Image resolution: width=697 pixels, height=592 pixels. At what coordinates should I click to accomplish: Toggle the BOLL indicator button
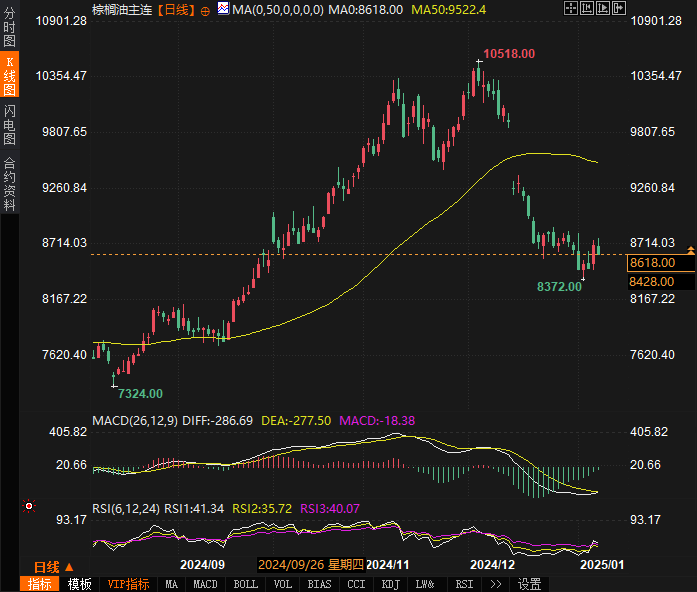tap(244, 584)
